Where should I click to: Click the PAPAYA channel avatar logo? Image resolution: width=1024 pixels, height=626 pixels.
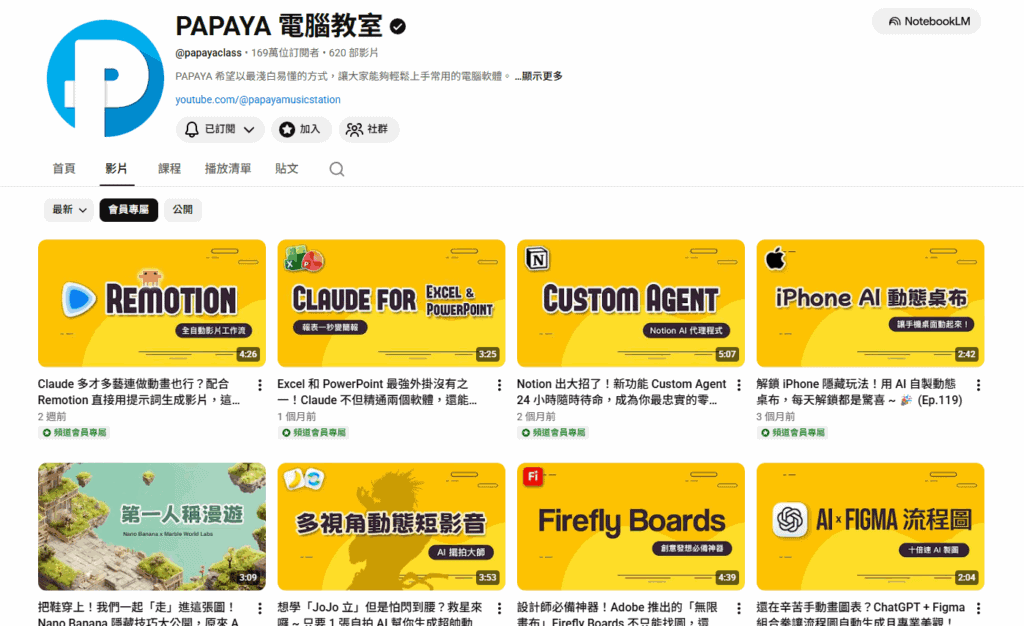click(105, 78)
